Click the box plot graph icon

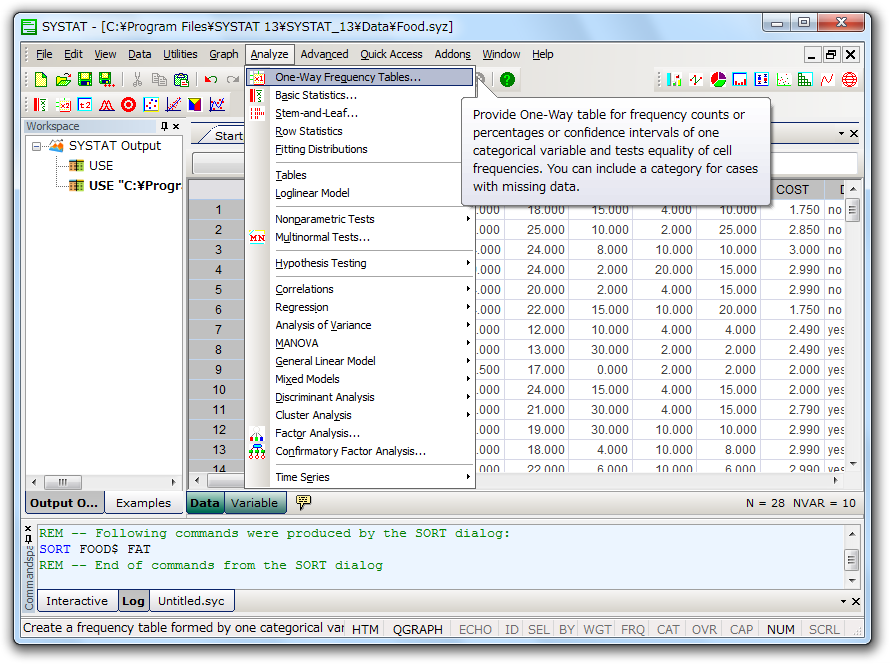click(762, 79)
